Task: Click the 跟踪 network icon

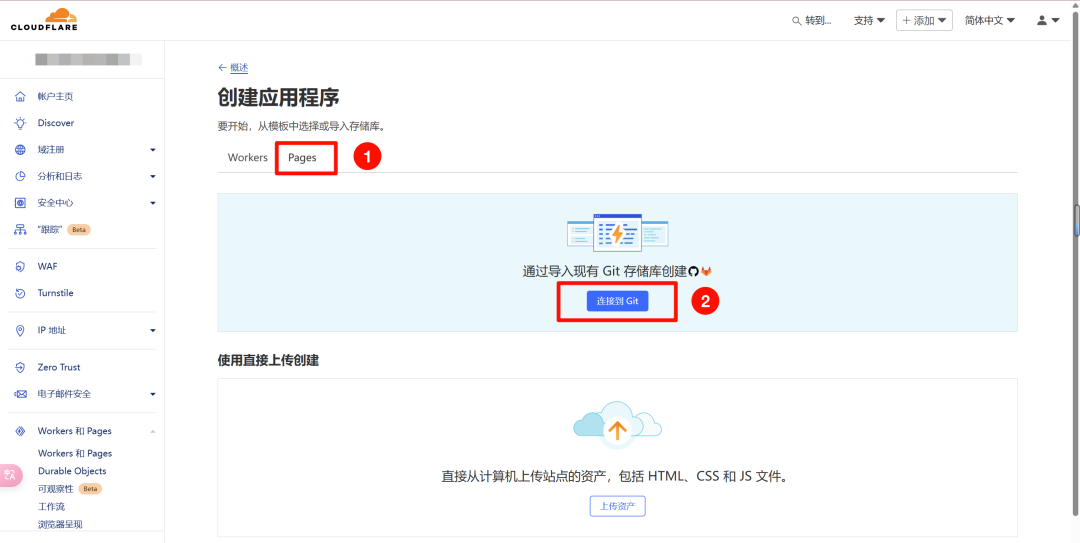Action: click(21, 229)
